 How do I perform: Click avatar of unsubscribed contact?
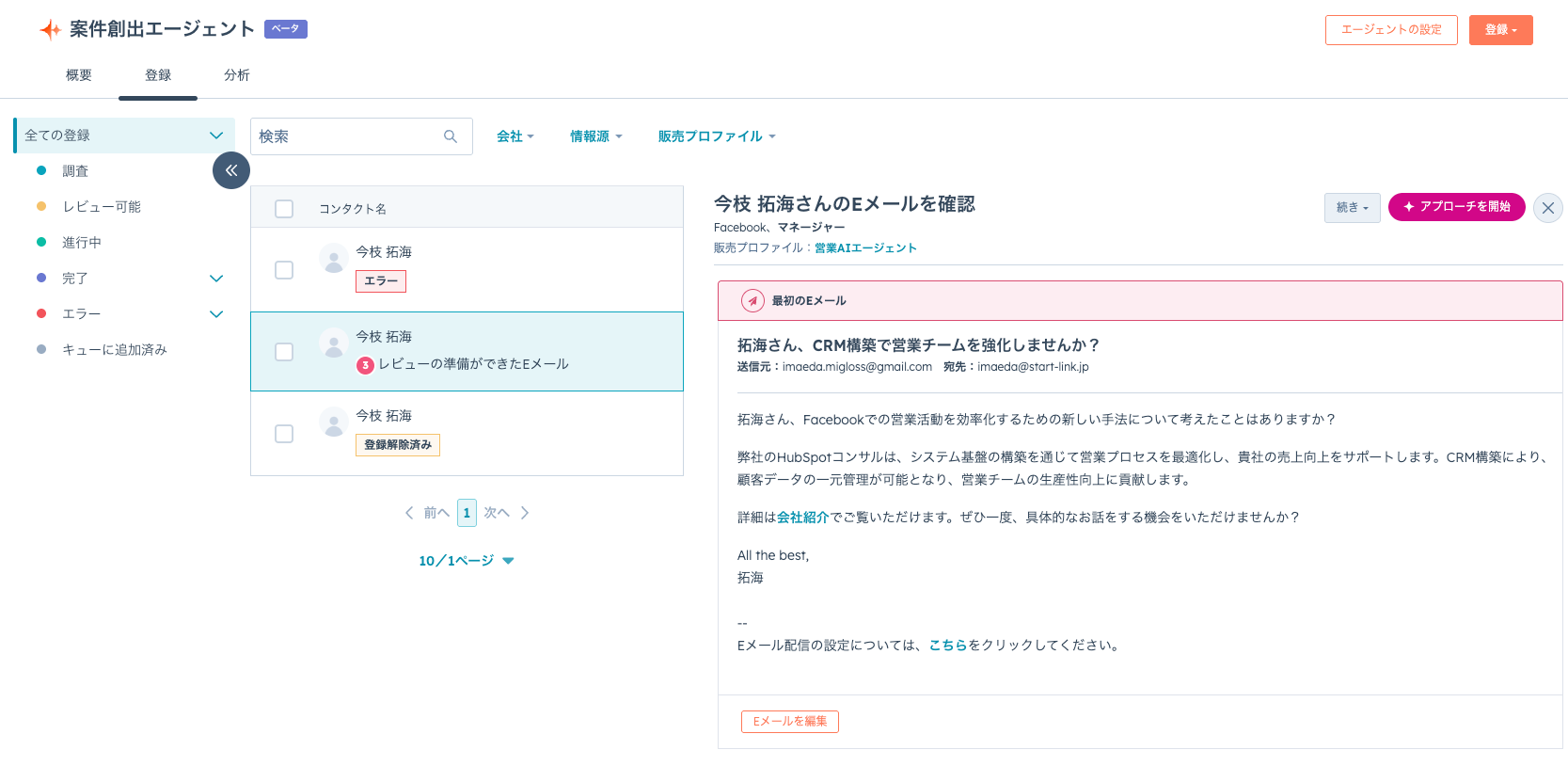pyautogui.click(x=334, y=423)
